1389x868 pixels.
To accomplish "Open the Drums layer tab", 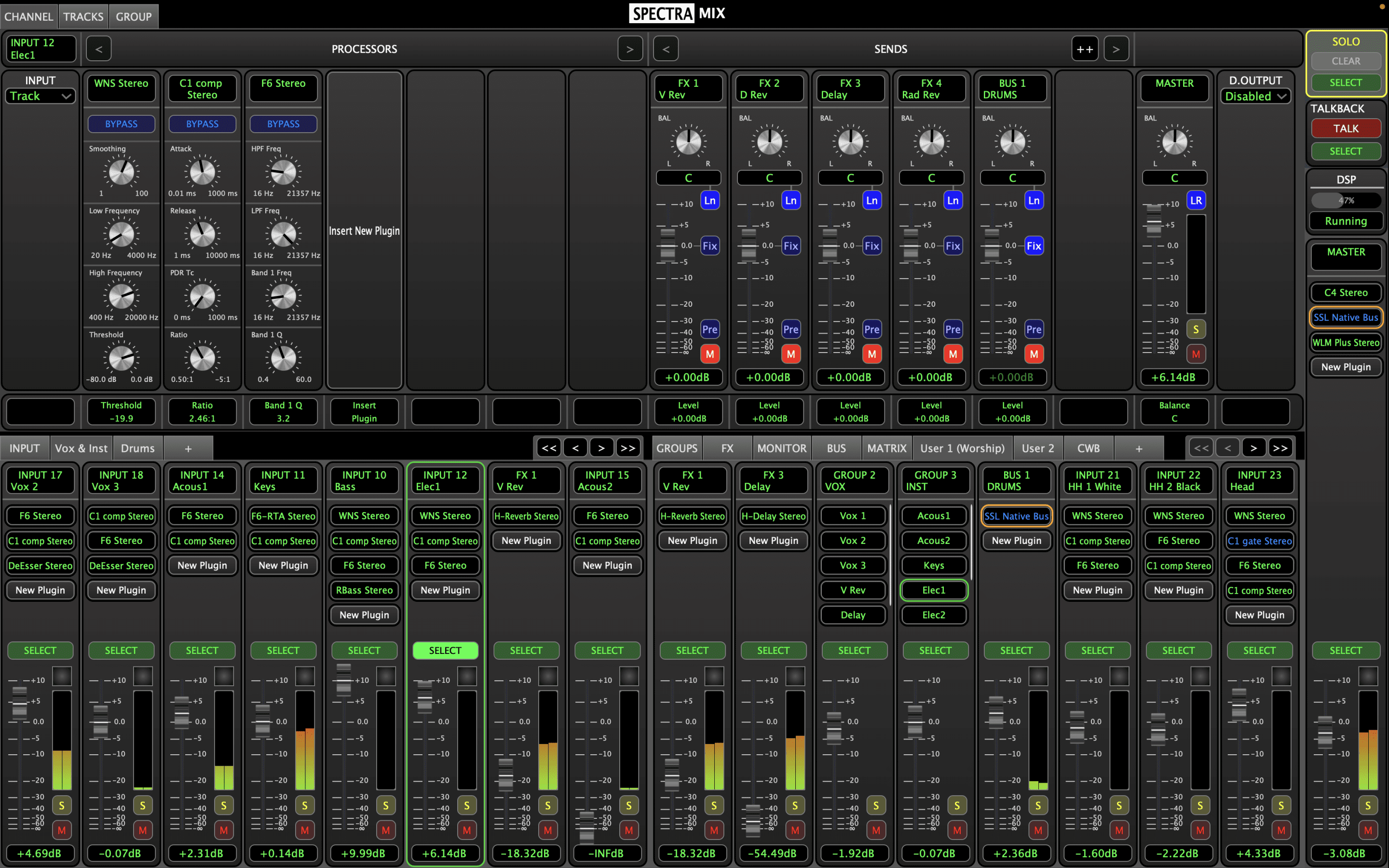I will [x=138, y=448].
